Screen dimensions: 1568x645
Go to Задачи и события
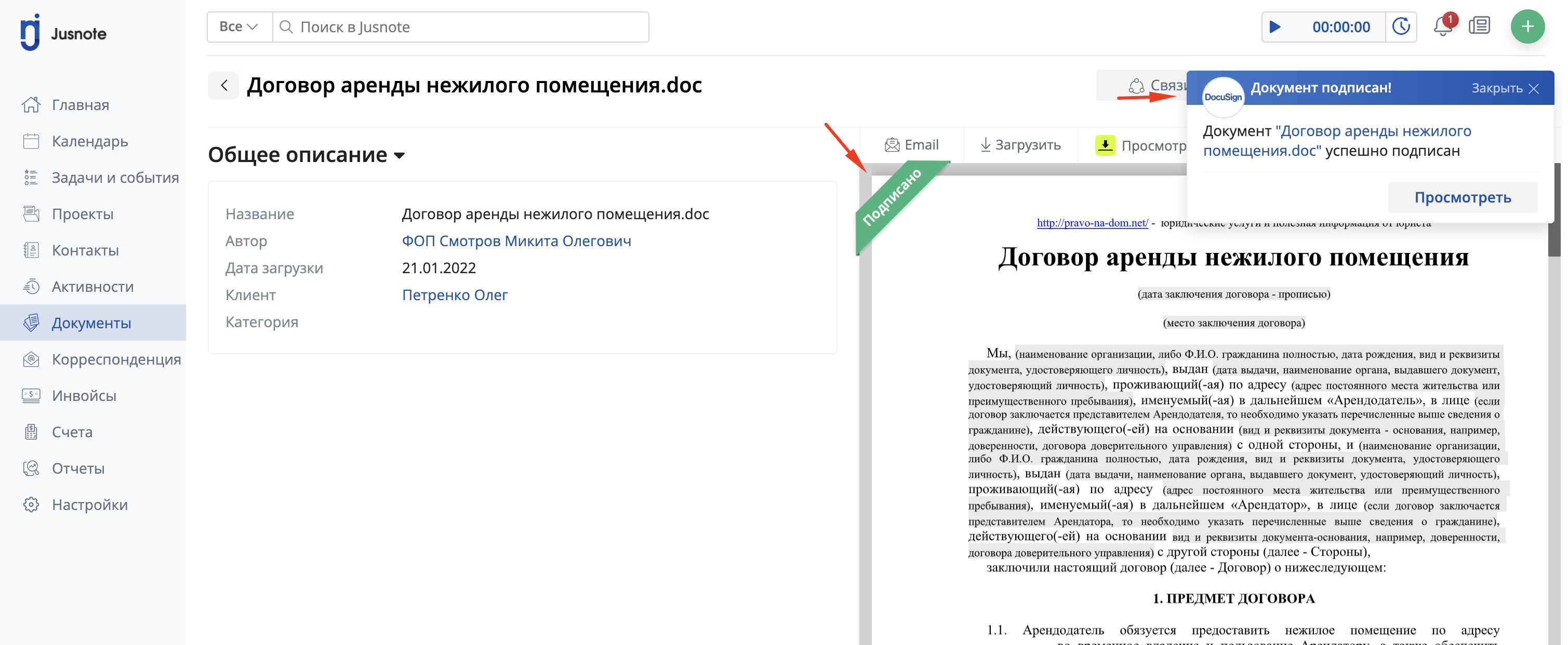tap(115, 178)
